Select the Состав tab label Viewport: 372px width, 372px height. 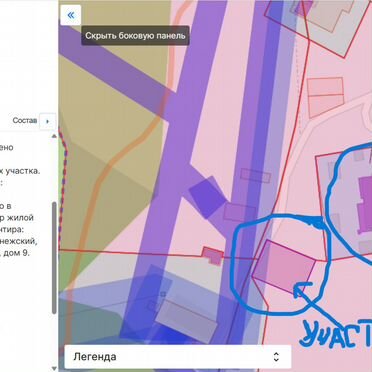point(25,121)
